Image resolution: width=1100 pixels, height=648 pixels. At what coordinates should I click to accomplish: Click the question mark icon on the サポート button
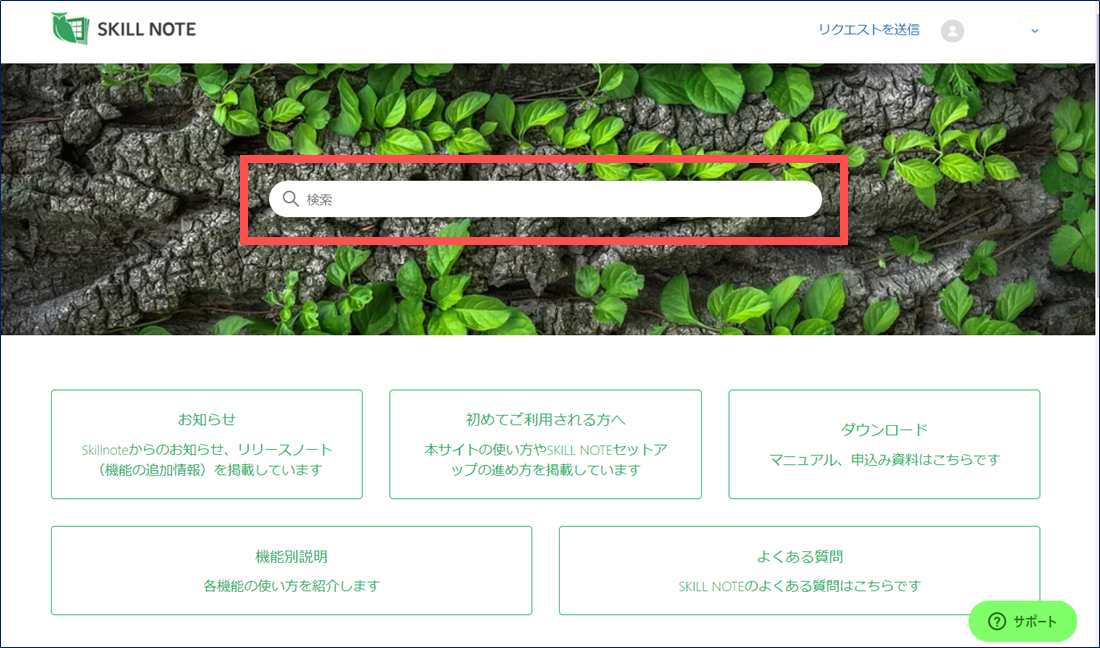tap(996, 621)
